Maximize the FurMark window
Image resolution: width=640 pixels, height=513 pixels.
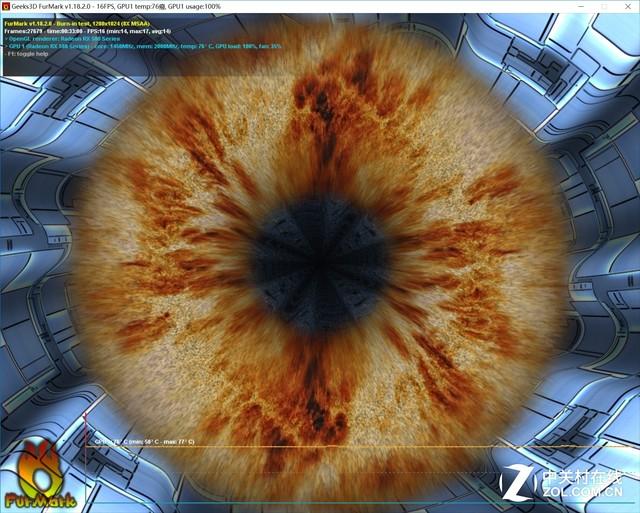coord(604,7)
